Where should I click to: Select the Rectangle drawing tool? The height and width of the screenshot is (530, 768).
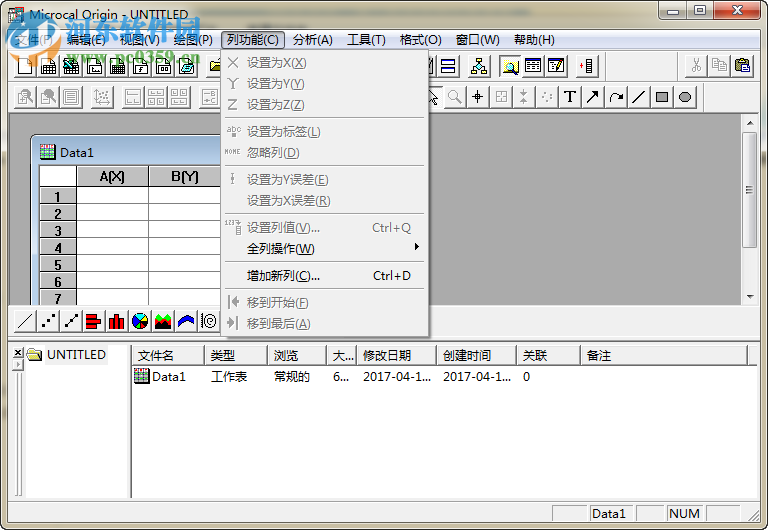tap(662, 97)
